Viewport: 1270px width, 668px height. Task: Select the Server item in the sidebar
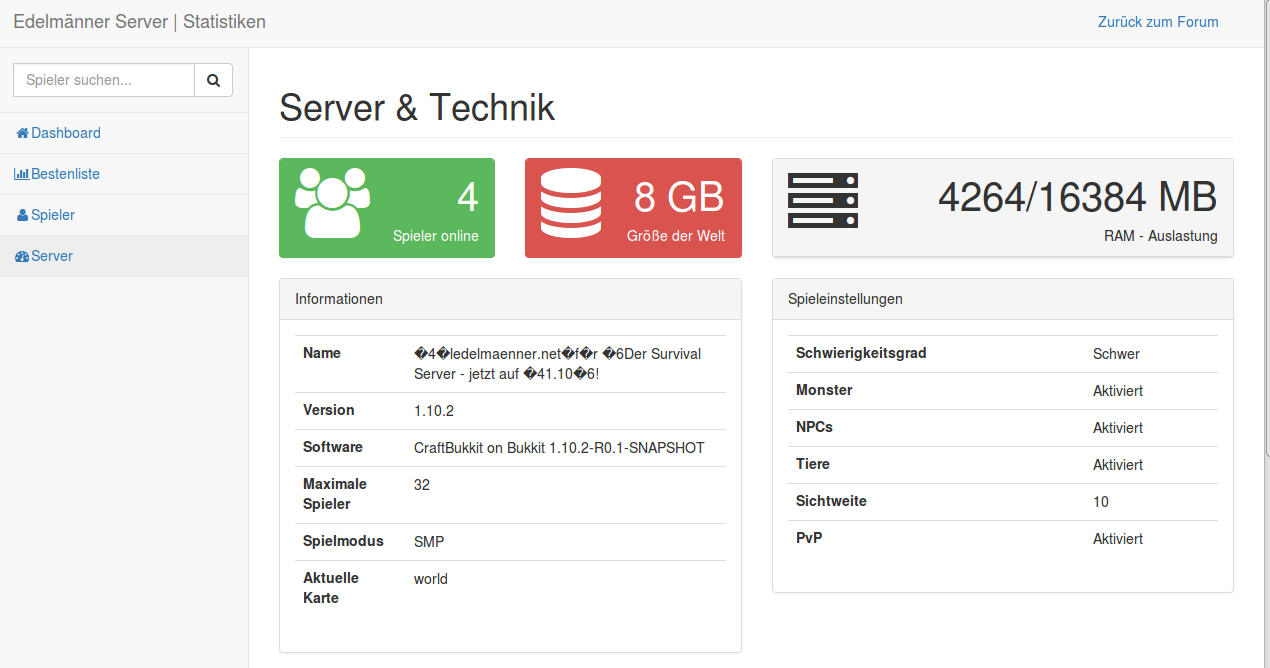tap(52, 255)
